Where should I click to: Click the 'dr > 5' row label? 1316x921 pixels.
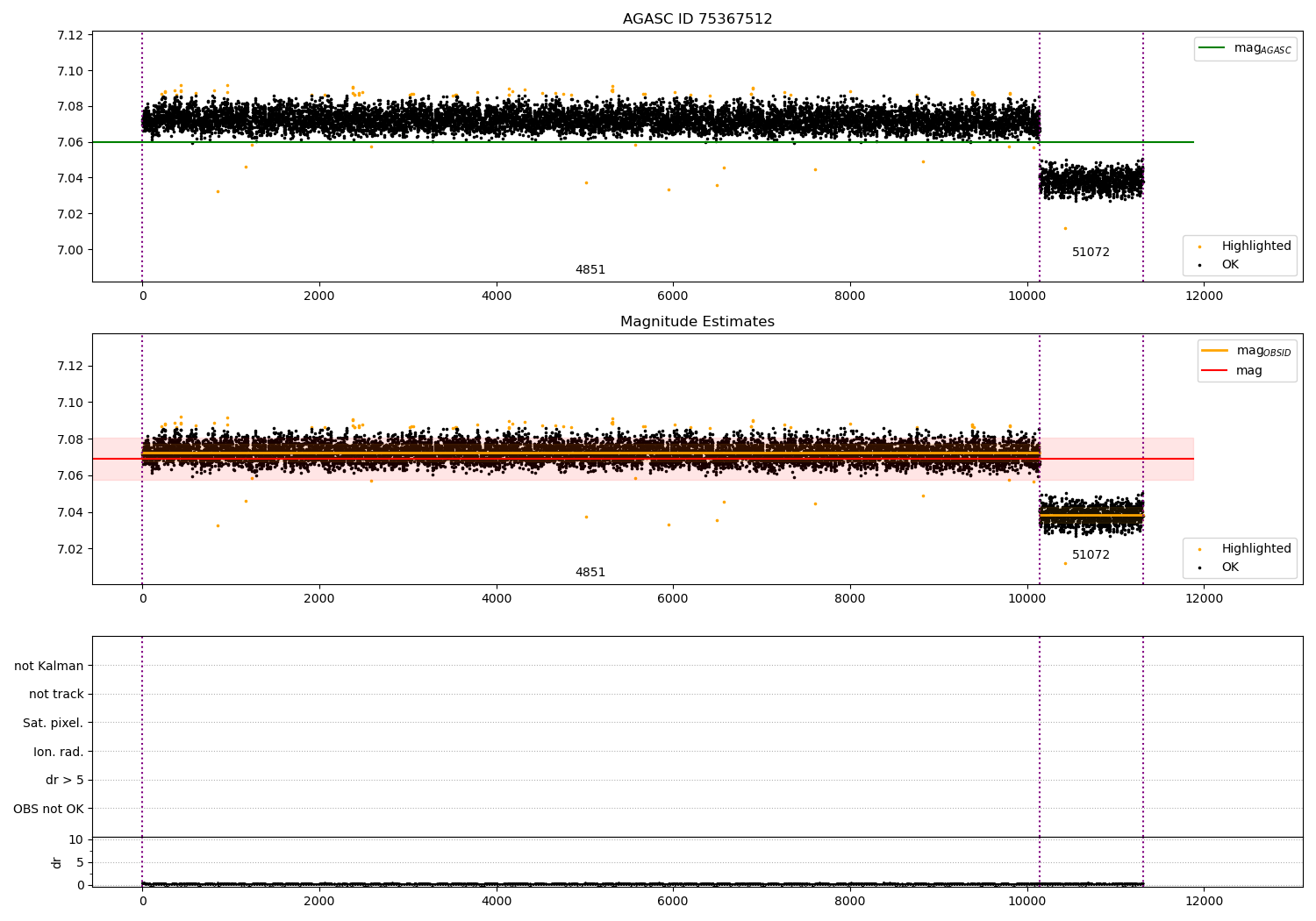pos(65,780)
